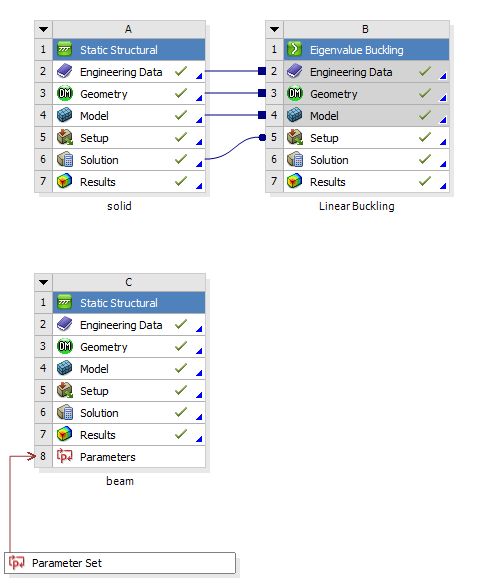Click column header B of Linear Buckling system
The image size is (489, 584).
[x=366, y=29]
